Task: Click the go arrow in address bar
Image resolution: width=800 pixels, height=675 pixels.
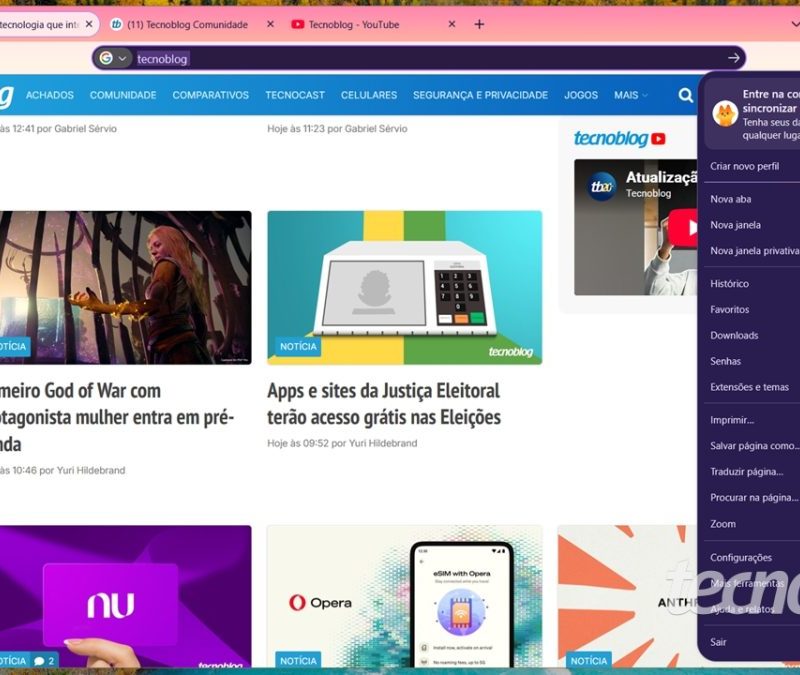Action: [x=734, y=58]
